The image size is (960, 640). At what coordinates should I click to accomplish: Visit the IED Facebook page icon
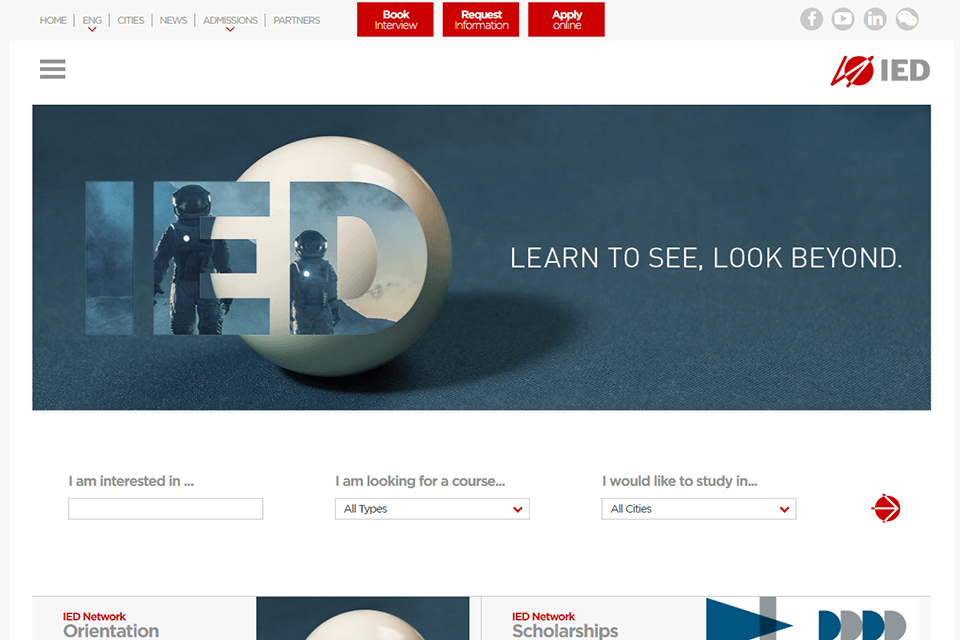pos(811,19)
